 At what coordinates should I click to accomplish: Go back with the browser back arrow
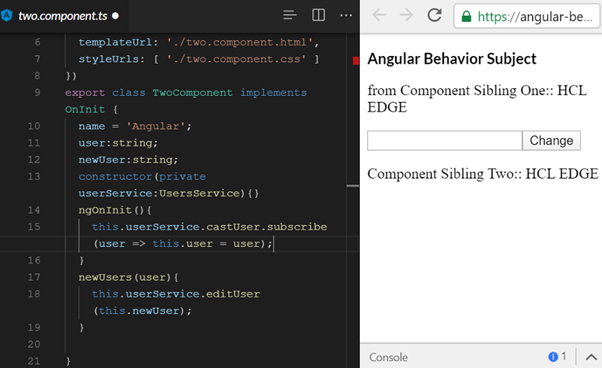(x=379, y=15)
